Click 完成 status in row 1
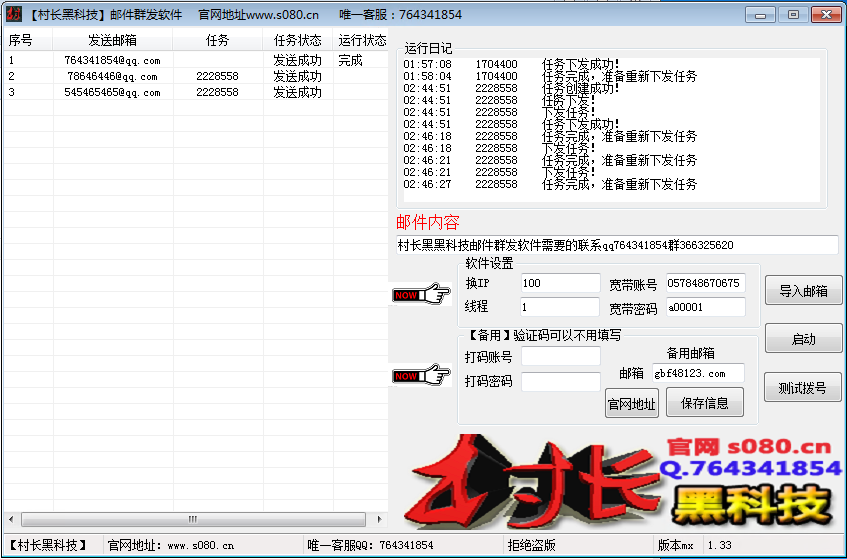This screenshot has height=559, width=847. pyautogui.click(x=350, y=60)
